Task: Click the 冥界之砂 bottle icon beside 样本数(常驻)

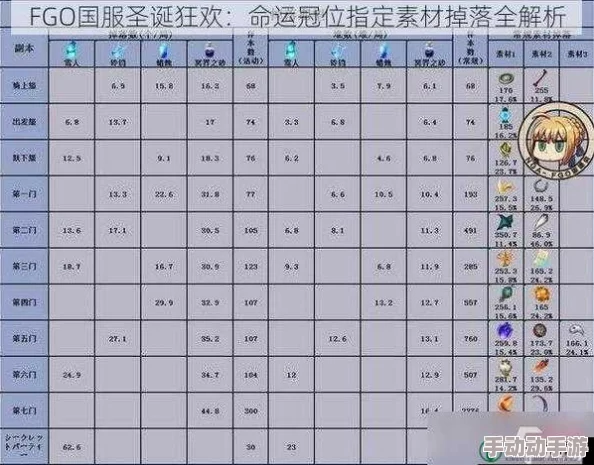Action: pyautogui.click(x=429, y=50)
